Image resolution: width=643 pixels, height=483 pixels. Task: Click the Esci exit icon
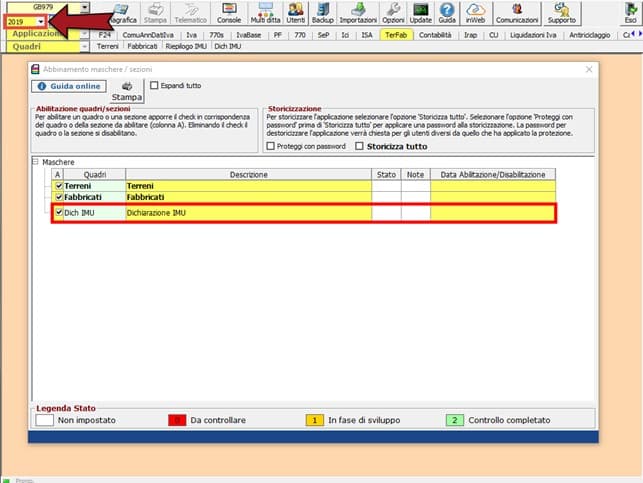pyautogui.click(x=630, y=13)
